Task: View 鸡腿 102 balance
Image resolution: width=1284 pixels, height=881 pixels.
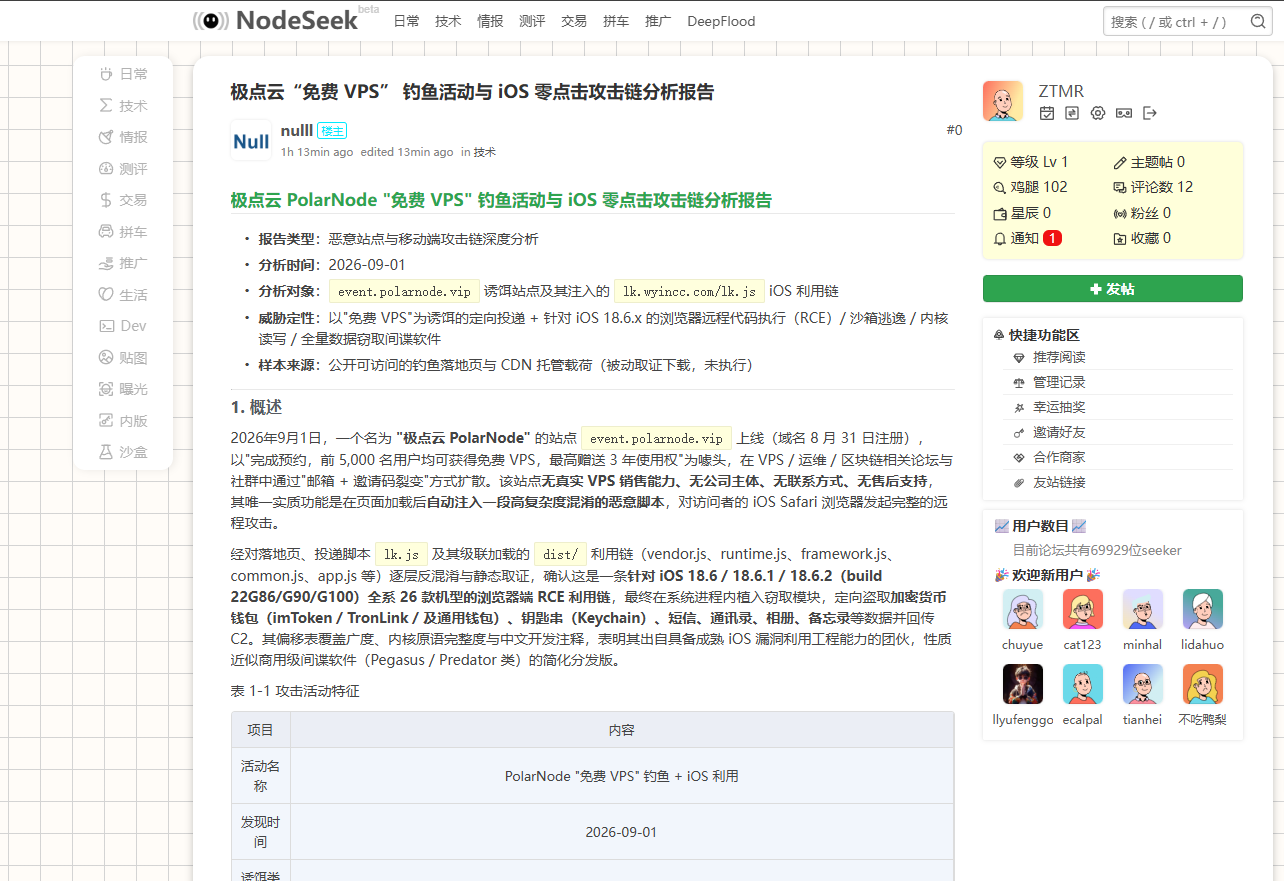Action: tap(1030, 187)
